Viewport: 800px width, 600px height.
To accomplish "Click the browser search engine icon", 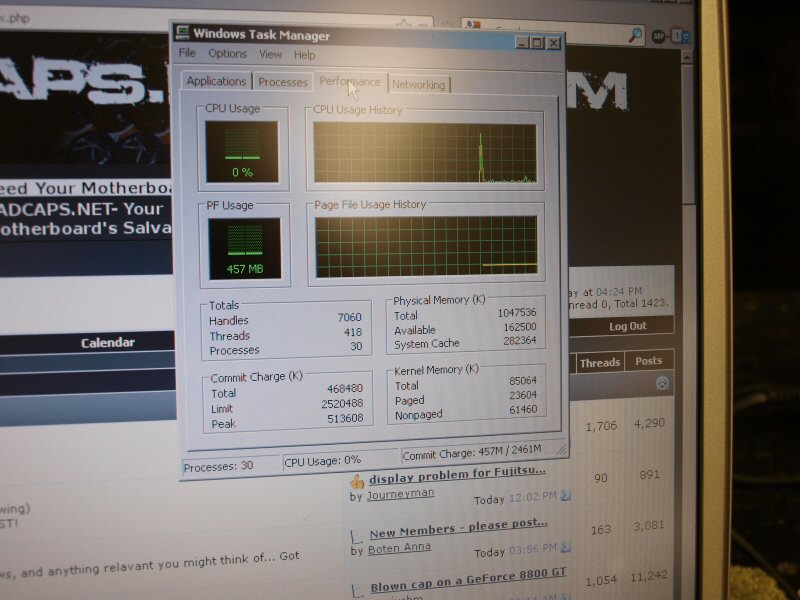I will 472,24.
